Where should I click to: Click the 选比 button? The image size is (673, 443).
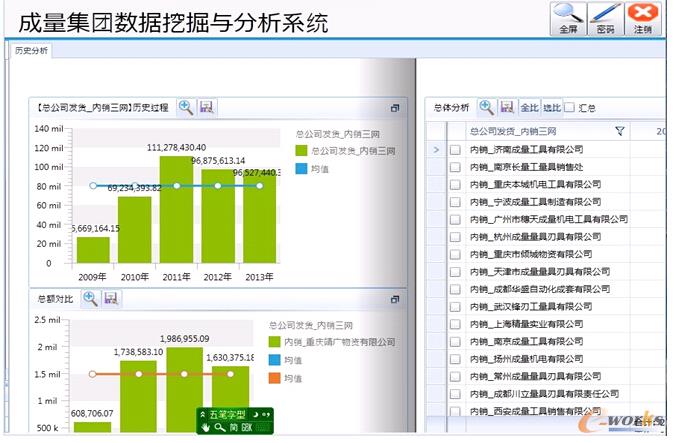click(551, 107)
